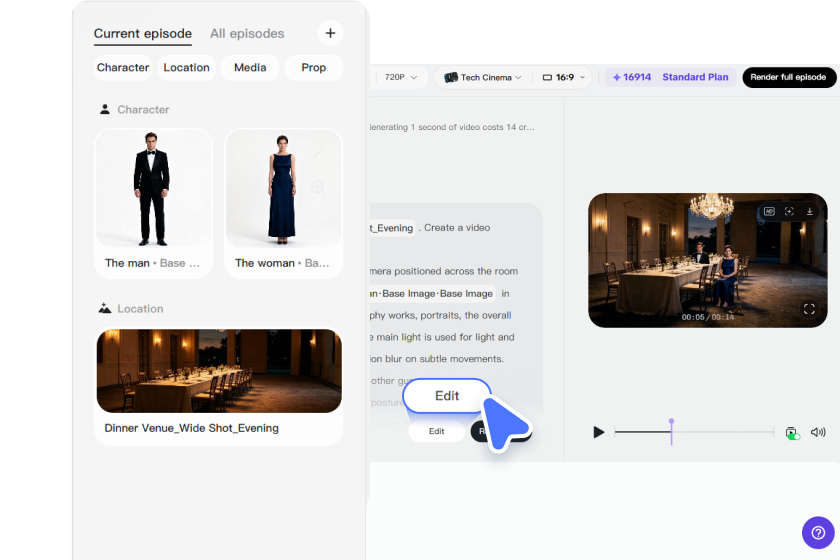Select Dinner Venue_Wide Shot_Evening location card
The width and height of the screenshot is (840, 560).
(219, 386)
